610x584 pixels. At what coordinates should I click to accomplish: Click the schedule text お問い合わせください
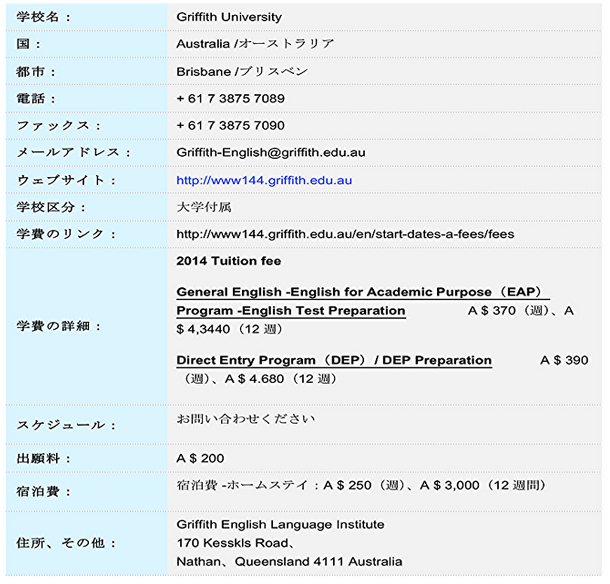pyautogui.click(x=245, y=419)
